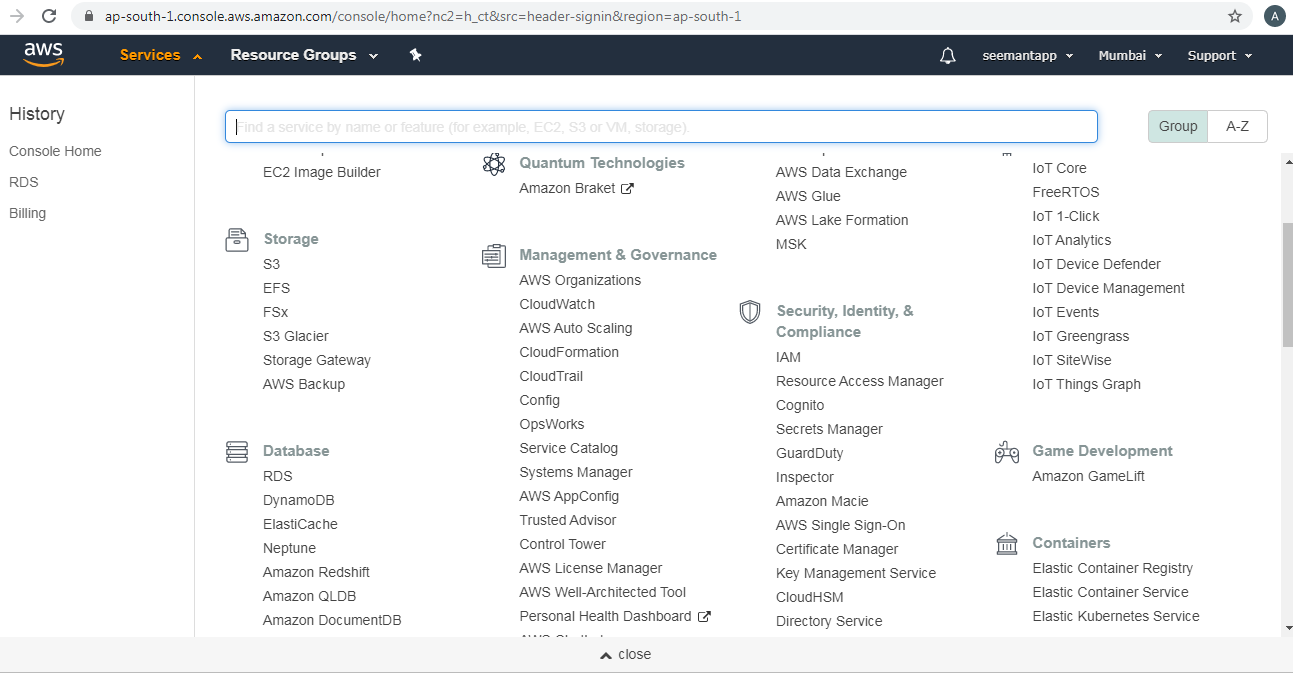Open Elastic Container Registry
Screen dimensions: 1293x673
coord(1112,568)
